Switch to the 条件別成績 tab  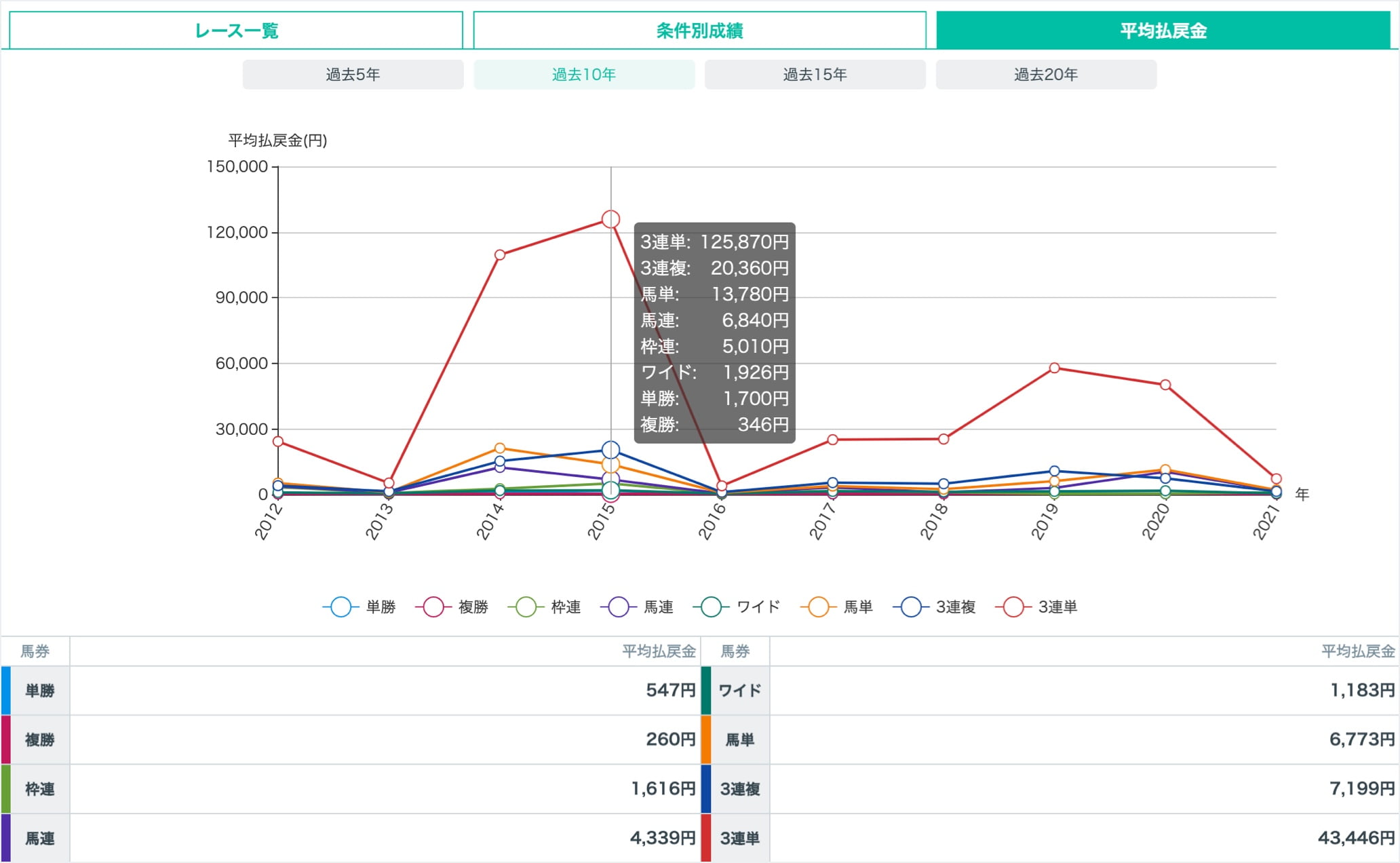(x=699, y=31)
